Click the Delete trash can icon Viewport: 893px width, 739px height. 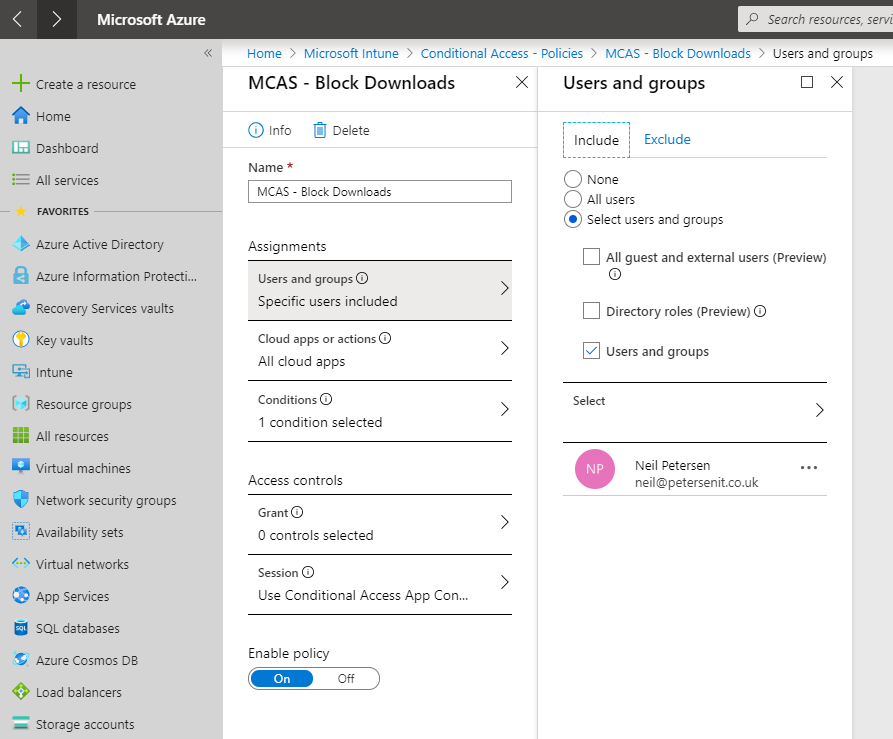pos(319,130)
